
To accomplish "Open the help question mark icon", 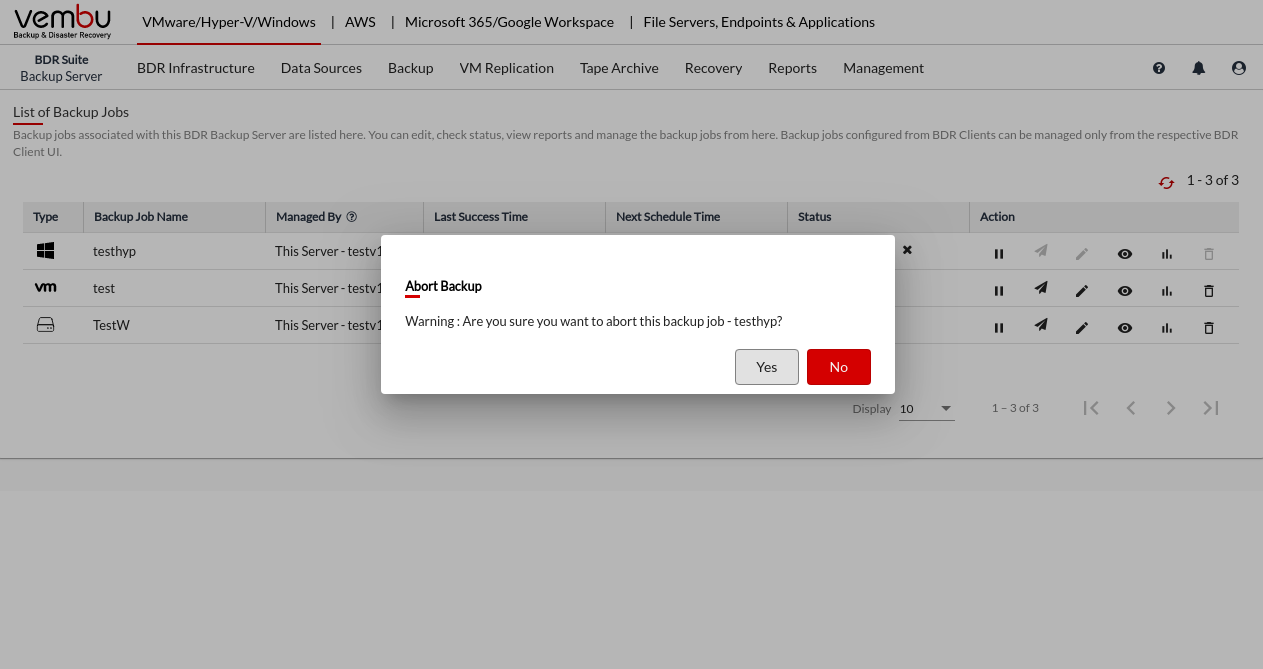I will 1159,68.
